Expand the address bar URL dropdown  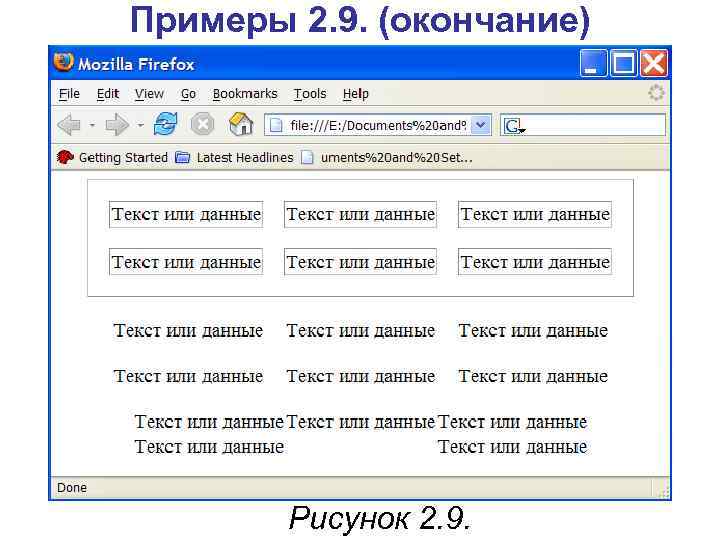pyautogui.click(x=481, y=125)
